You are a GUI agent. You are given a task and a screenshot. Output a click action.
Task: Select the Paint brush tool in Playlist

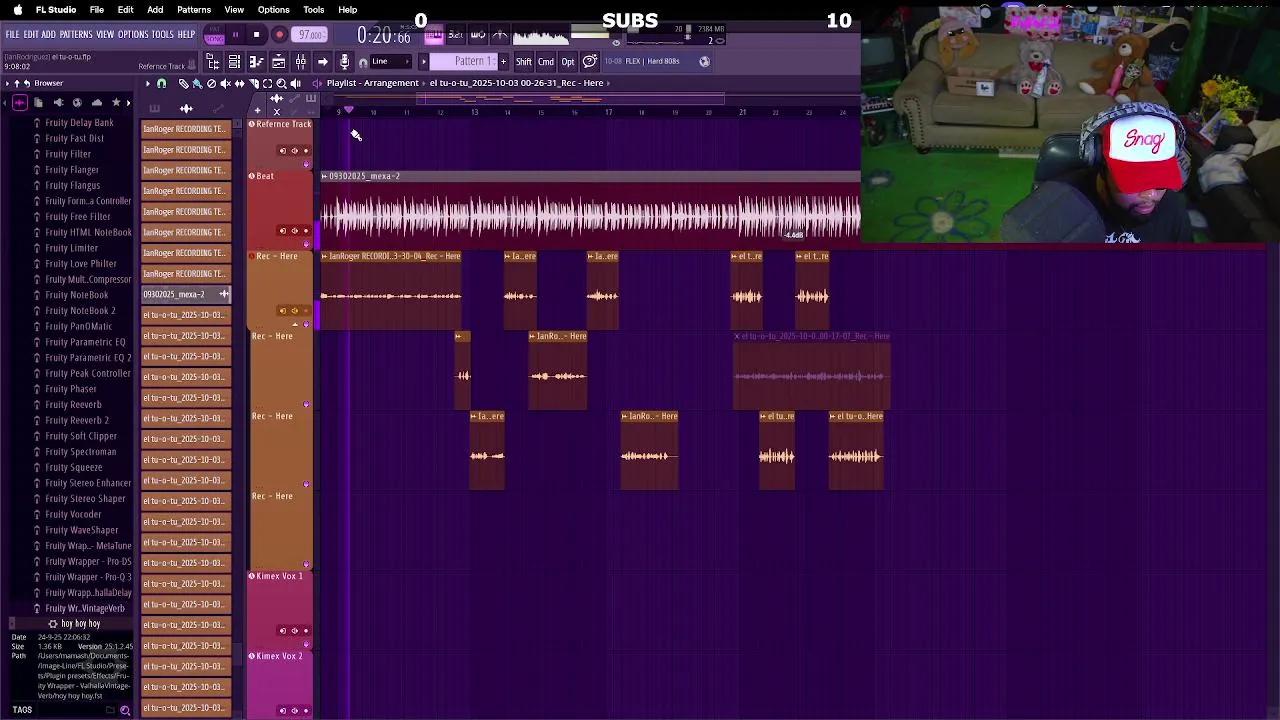point(197,83)
